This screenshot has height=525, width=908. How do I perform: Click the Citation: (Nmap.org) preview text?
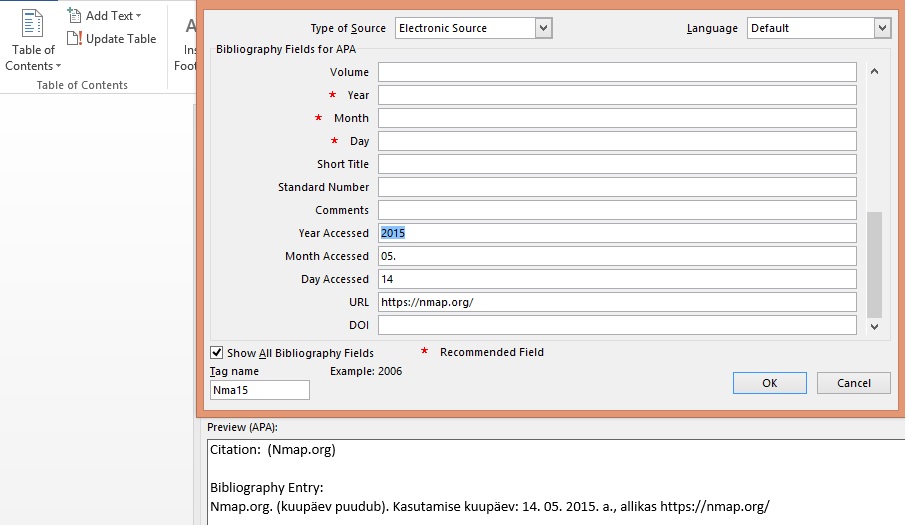(273, 449)
